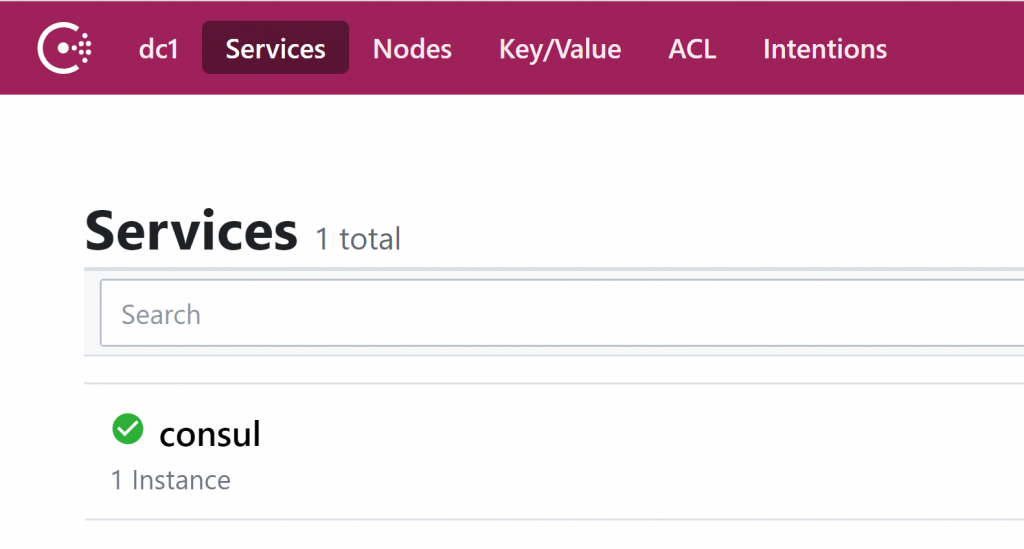Click the "1 Instance" label under consul
The image size is (1024, 549).
(x=171, y=480)
